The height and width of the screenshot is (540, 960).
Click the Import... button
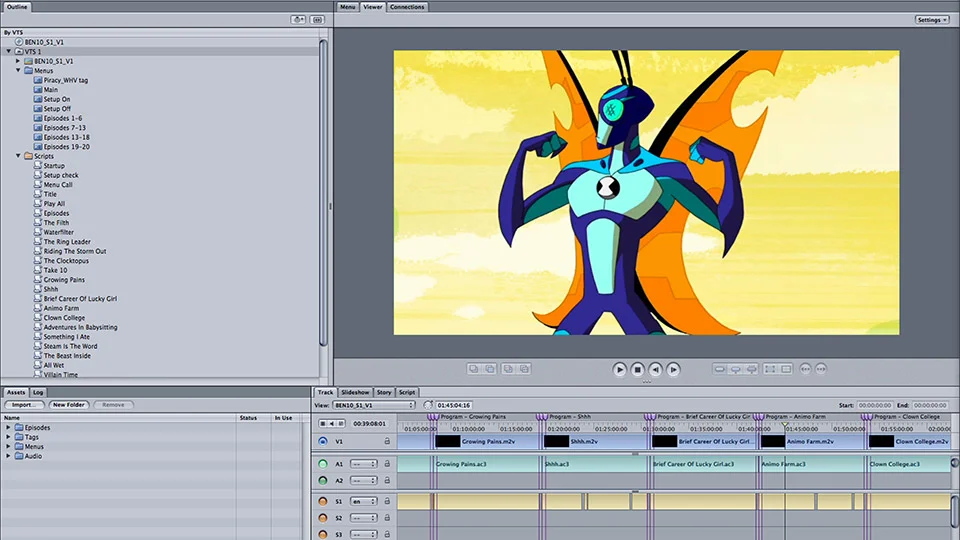pos(24,405)
